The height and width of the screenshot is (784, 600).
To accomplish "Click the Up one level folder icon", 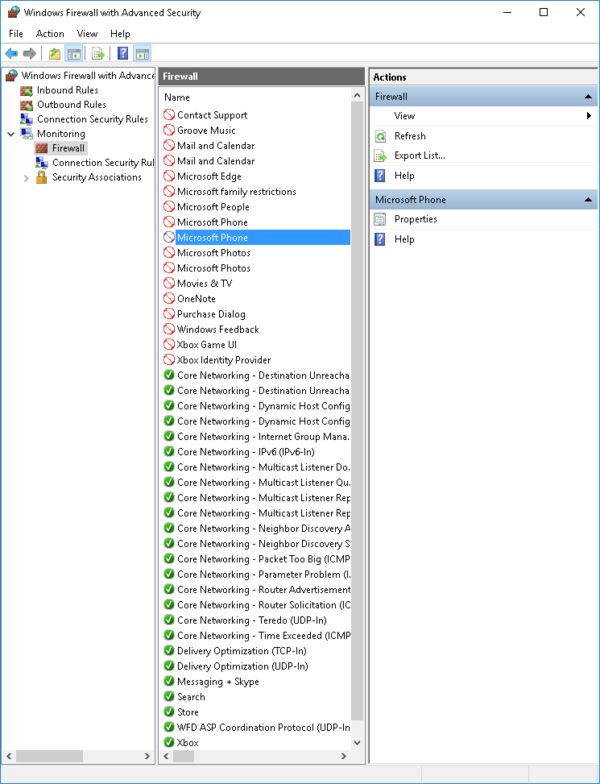I will [x=54, y=54].
